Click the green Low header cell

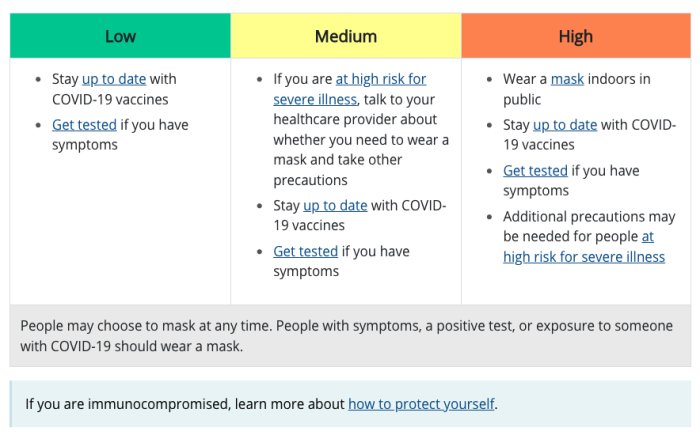coord(120,37)
